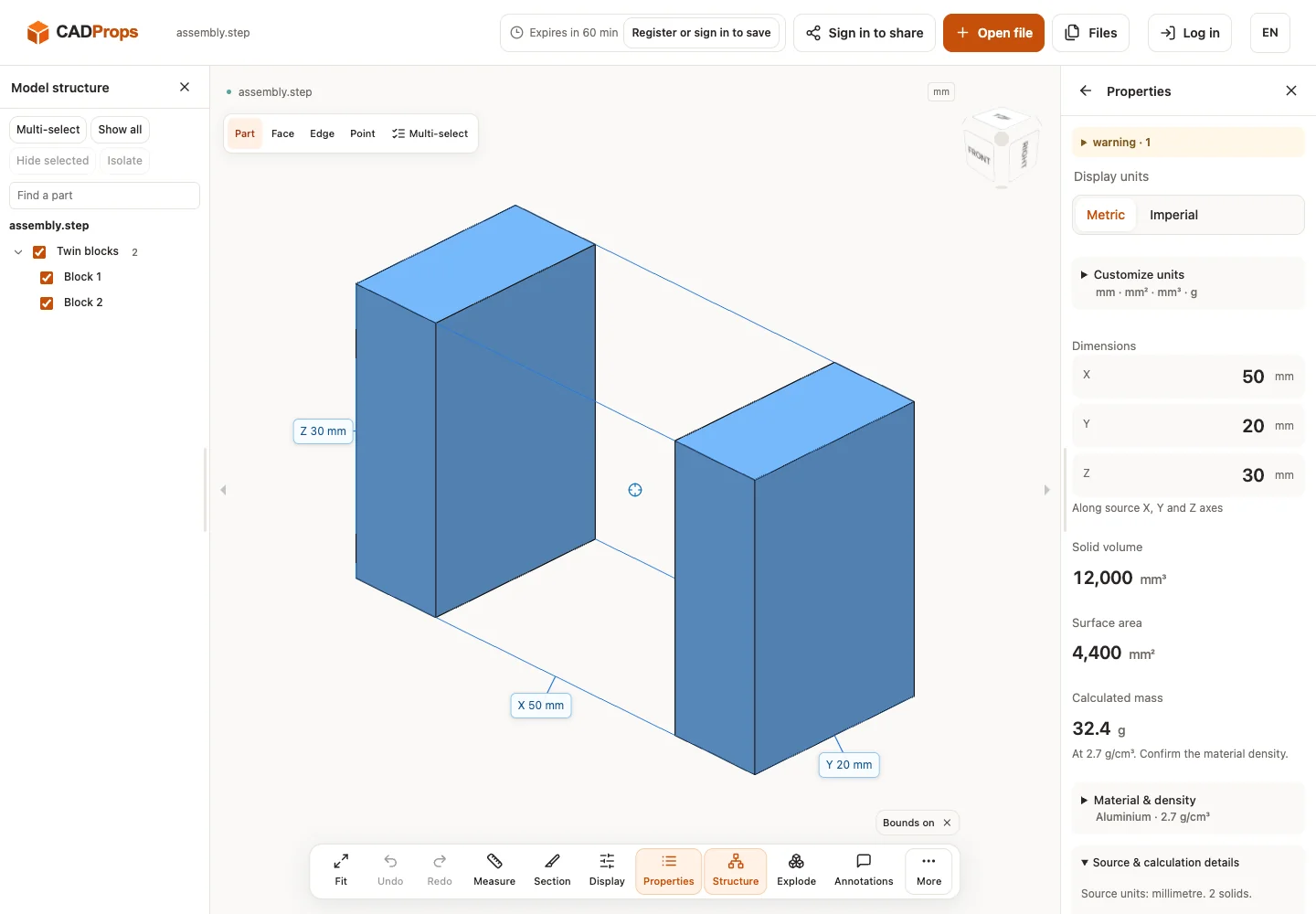Screen dimensions: 1316x914
Task: Uncheck the Block 2 checkbox
Action: tap(47, 303)
